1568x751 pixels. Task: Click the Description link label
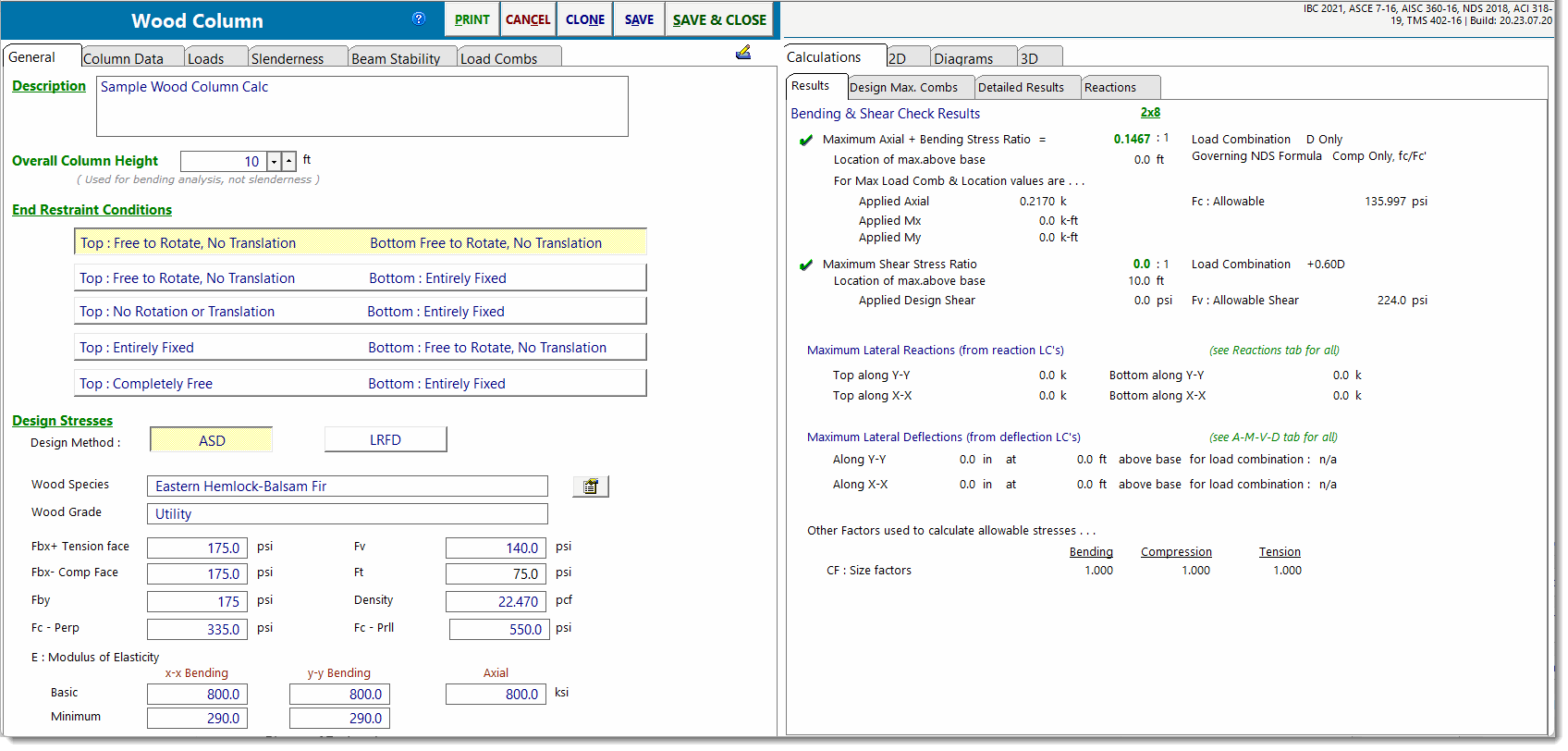pyautogui.click(x=49, y=86)
